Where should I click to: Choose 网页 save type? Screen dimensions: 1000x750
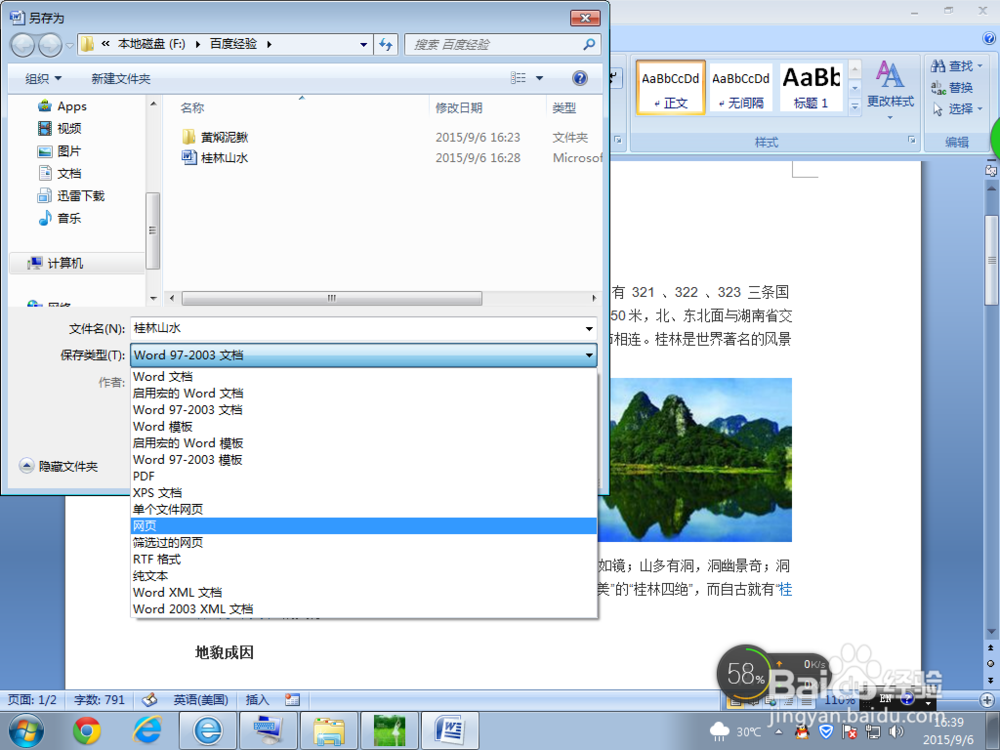tap(364, 526)
